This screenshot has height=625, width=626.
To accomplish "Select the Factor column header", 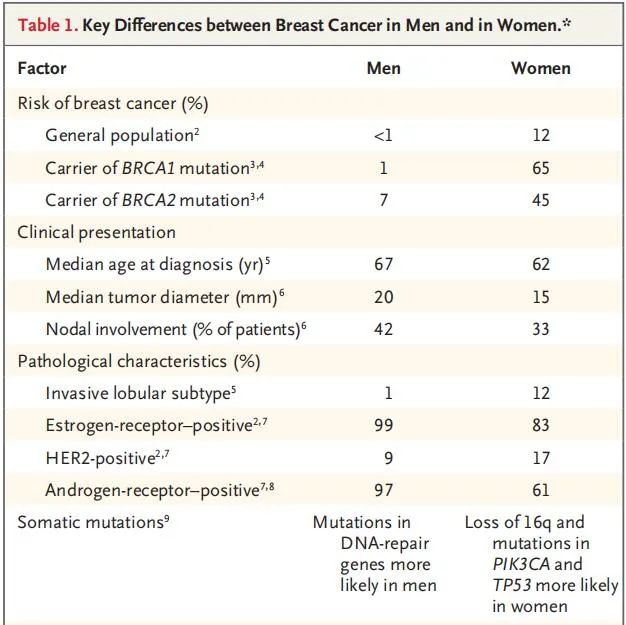I will coord(43,69).
